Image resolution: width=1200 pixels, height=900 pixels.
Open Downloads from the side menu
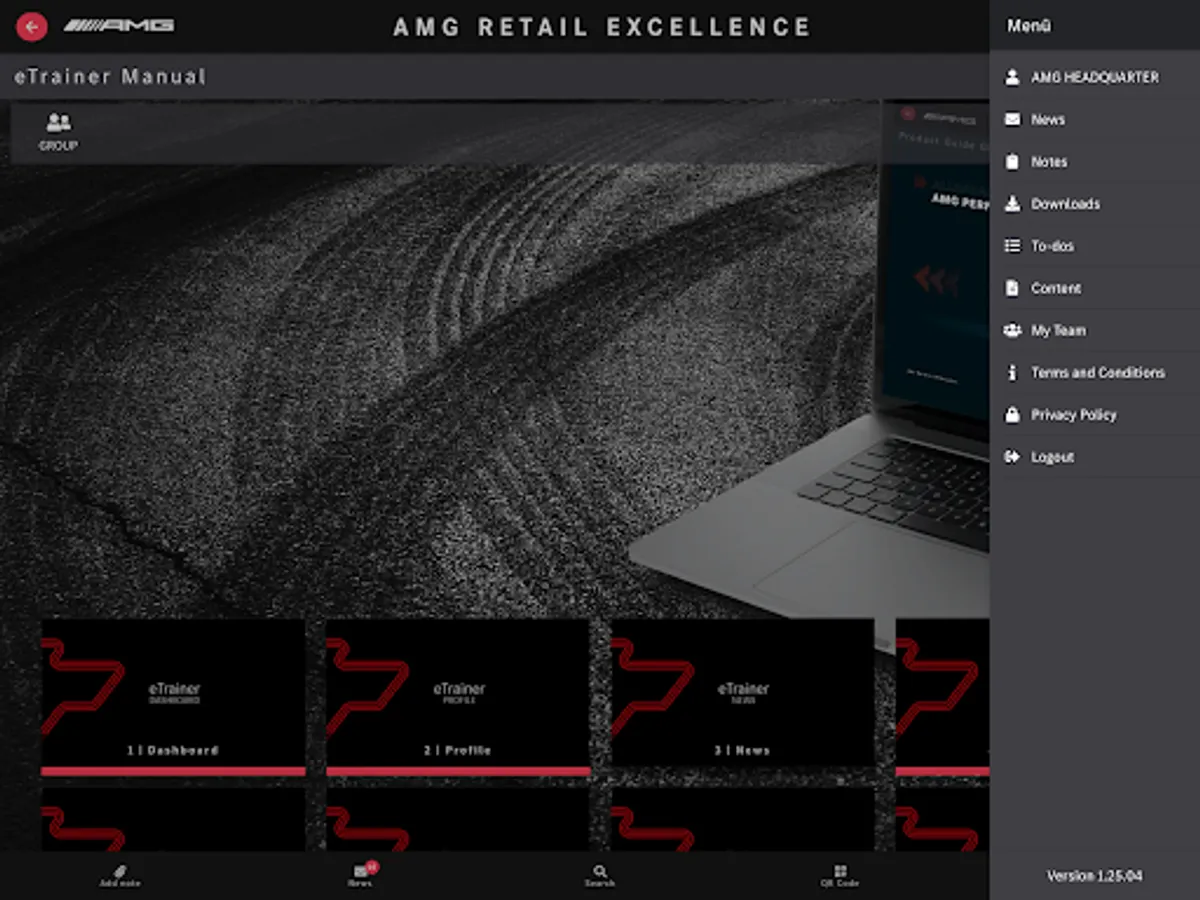[1066, 203]
